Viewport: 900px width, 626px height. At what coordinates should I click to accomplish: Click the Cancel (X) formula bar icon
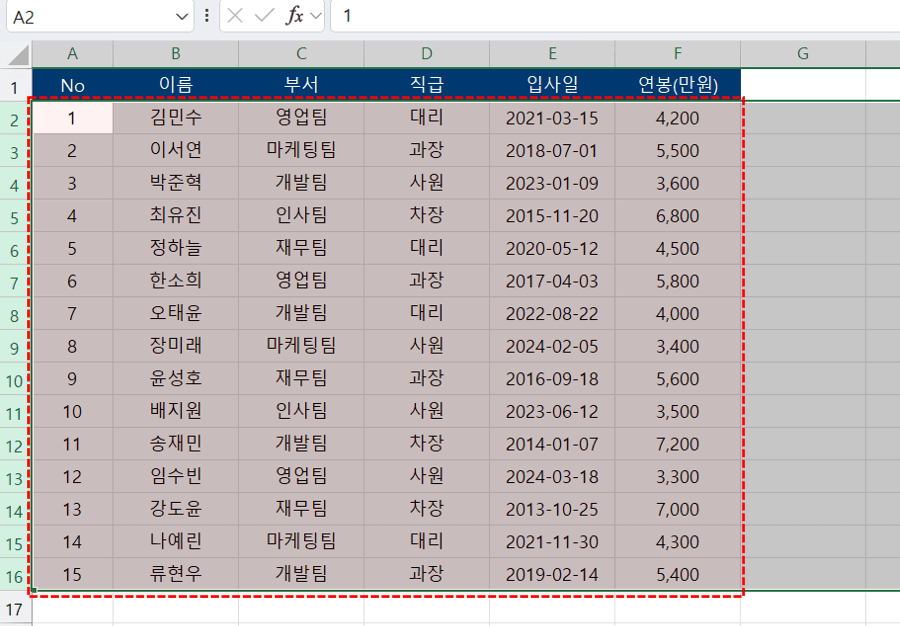tap(235, 16)
